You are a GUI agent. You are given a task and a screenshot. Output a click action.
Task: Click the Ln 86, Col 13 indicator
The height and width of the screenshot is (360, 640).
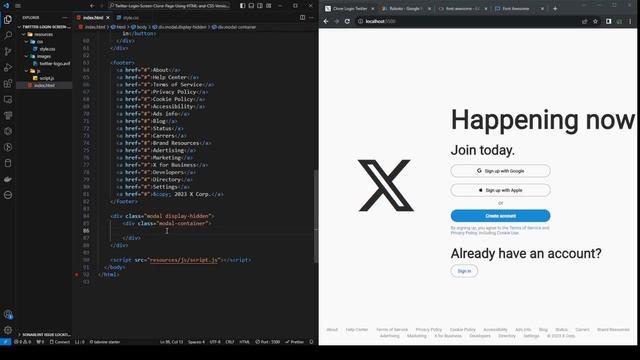[171, 342]
